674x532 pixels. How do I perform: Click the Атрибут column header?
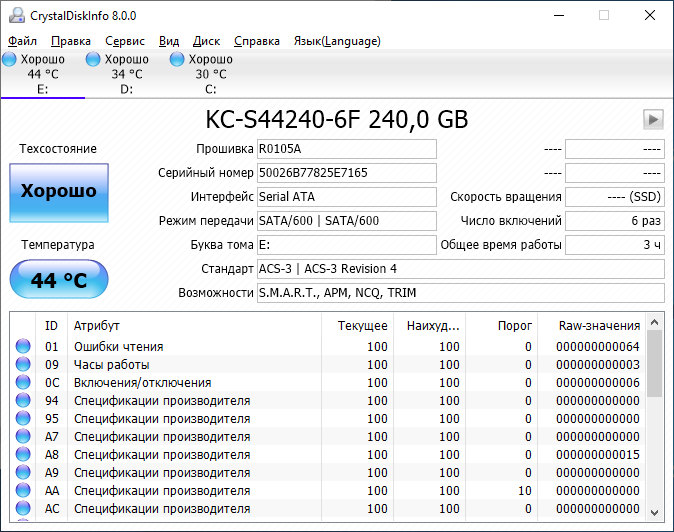coord(194,326)
